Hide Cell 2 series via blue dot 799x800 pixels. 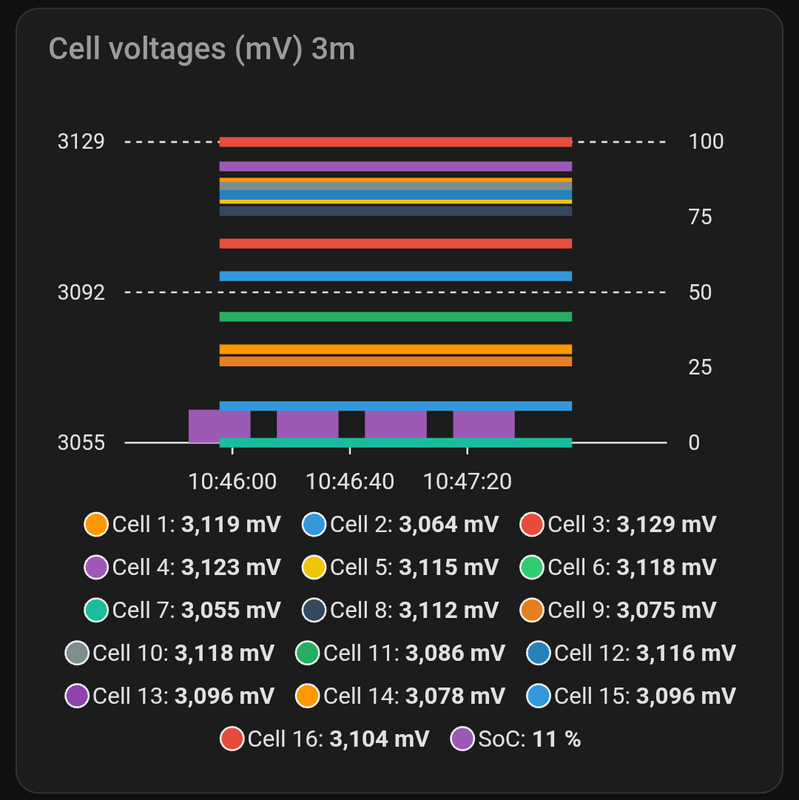pyautogui.click(x=314, y=524)
